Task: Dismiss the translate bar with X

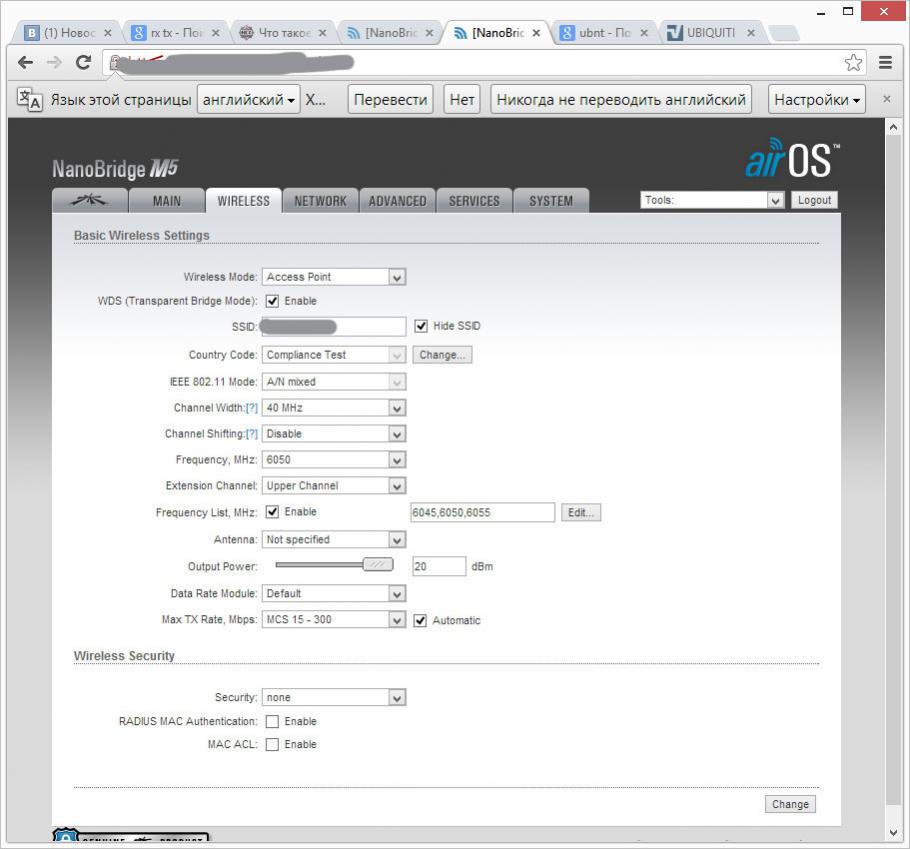Action: (886, 99)
